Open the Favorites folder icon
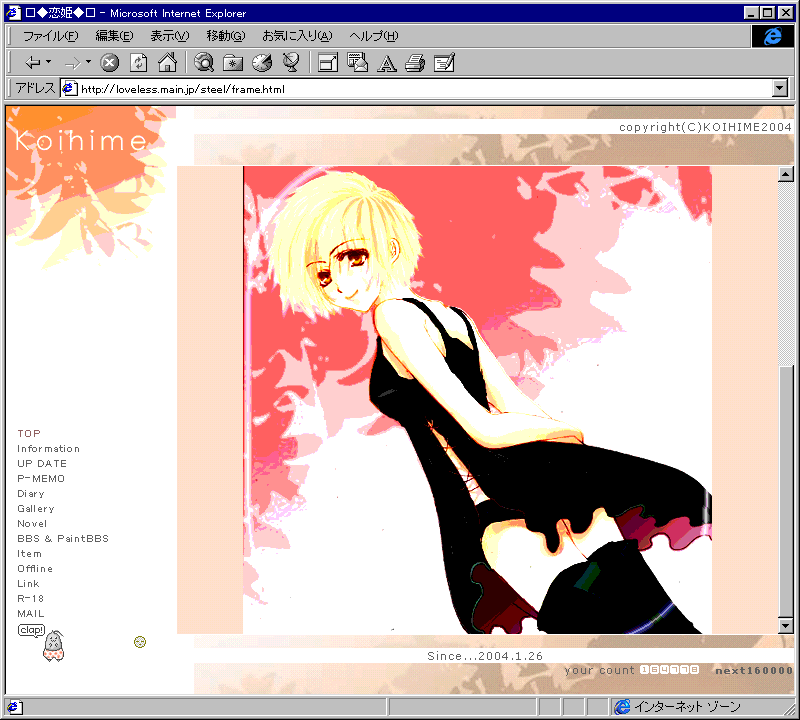The image size is (800, 720). coord(233,63)
